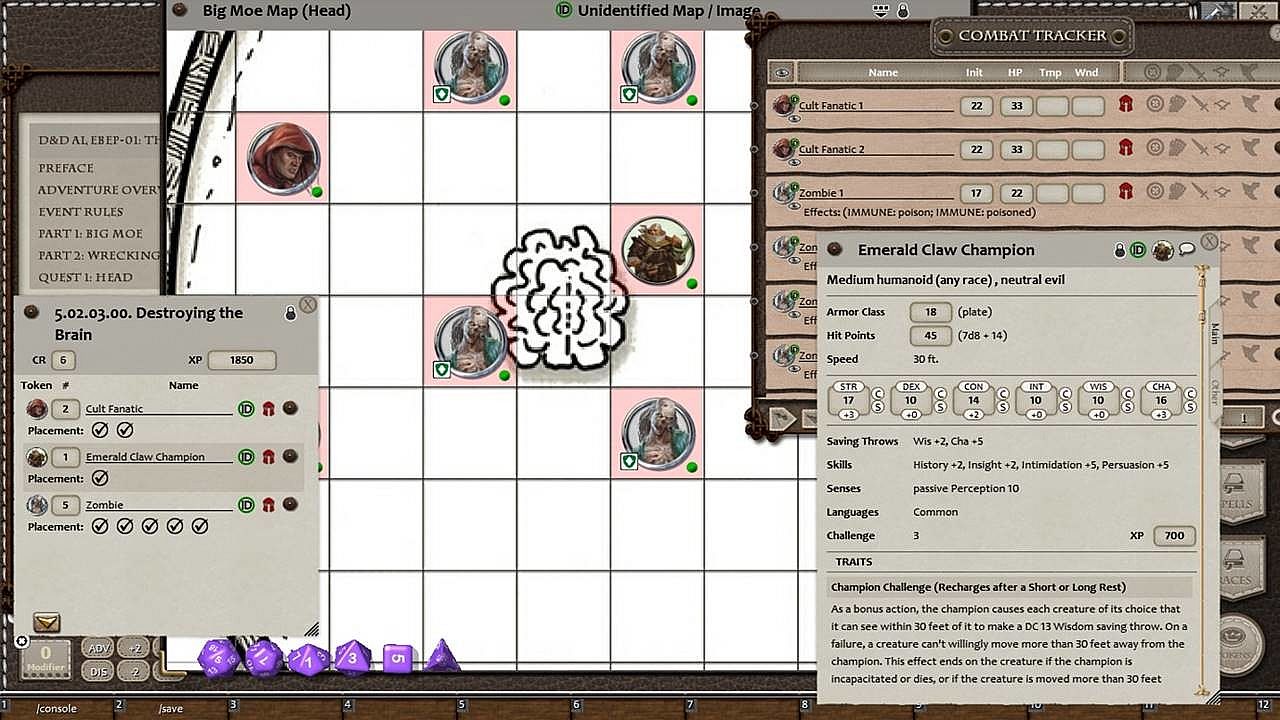Open the Event Rules entry in the story list

pos(81,212)
